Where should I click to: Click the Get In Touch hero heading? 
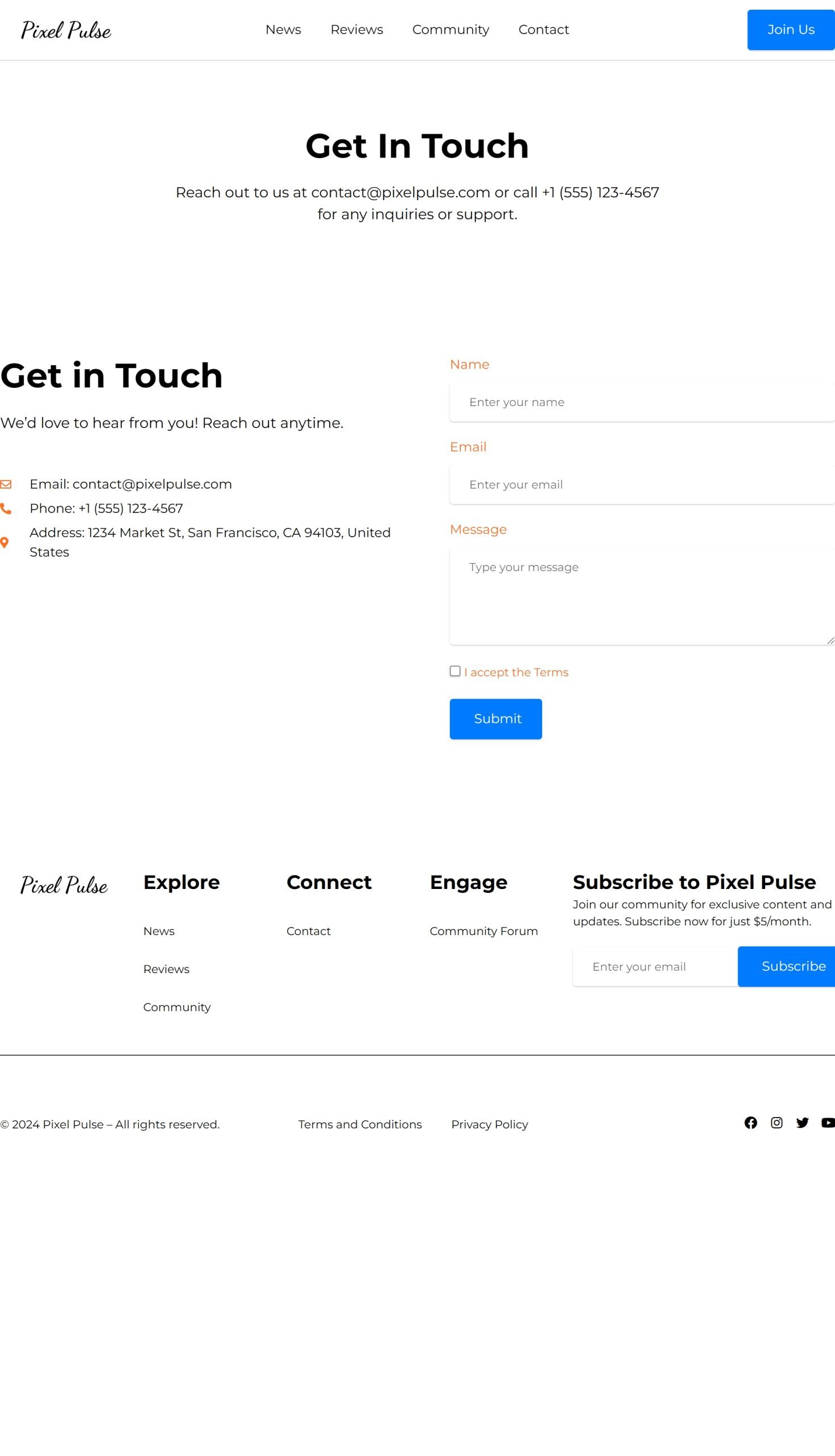click(417, 146)
